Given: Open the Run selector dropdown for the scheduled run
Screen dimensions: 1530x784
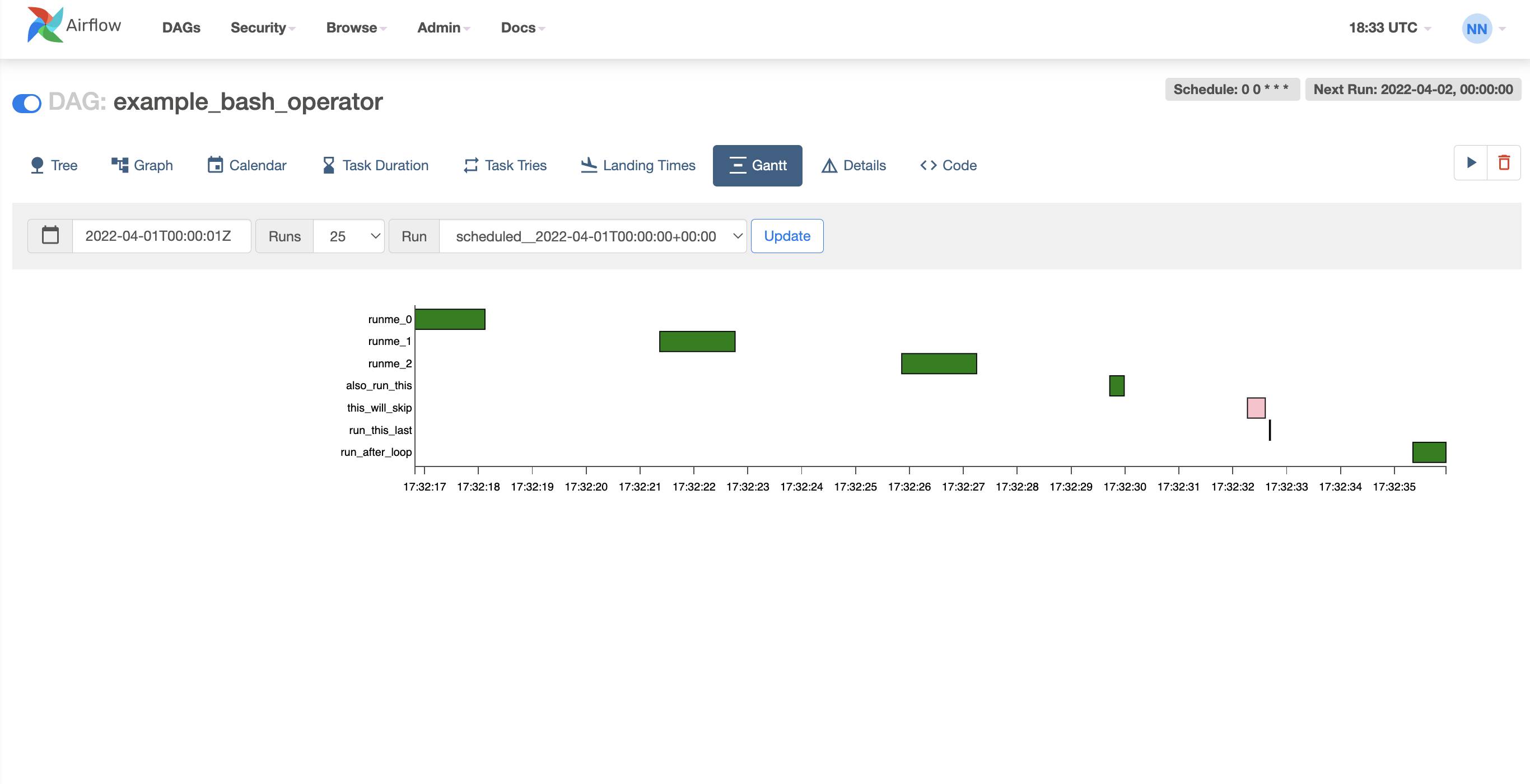Looking at the screenshot, I should click(x=593, y=236).
